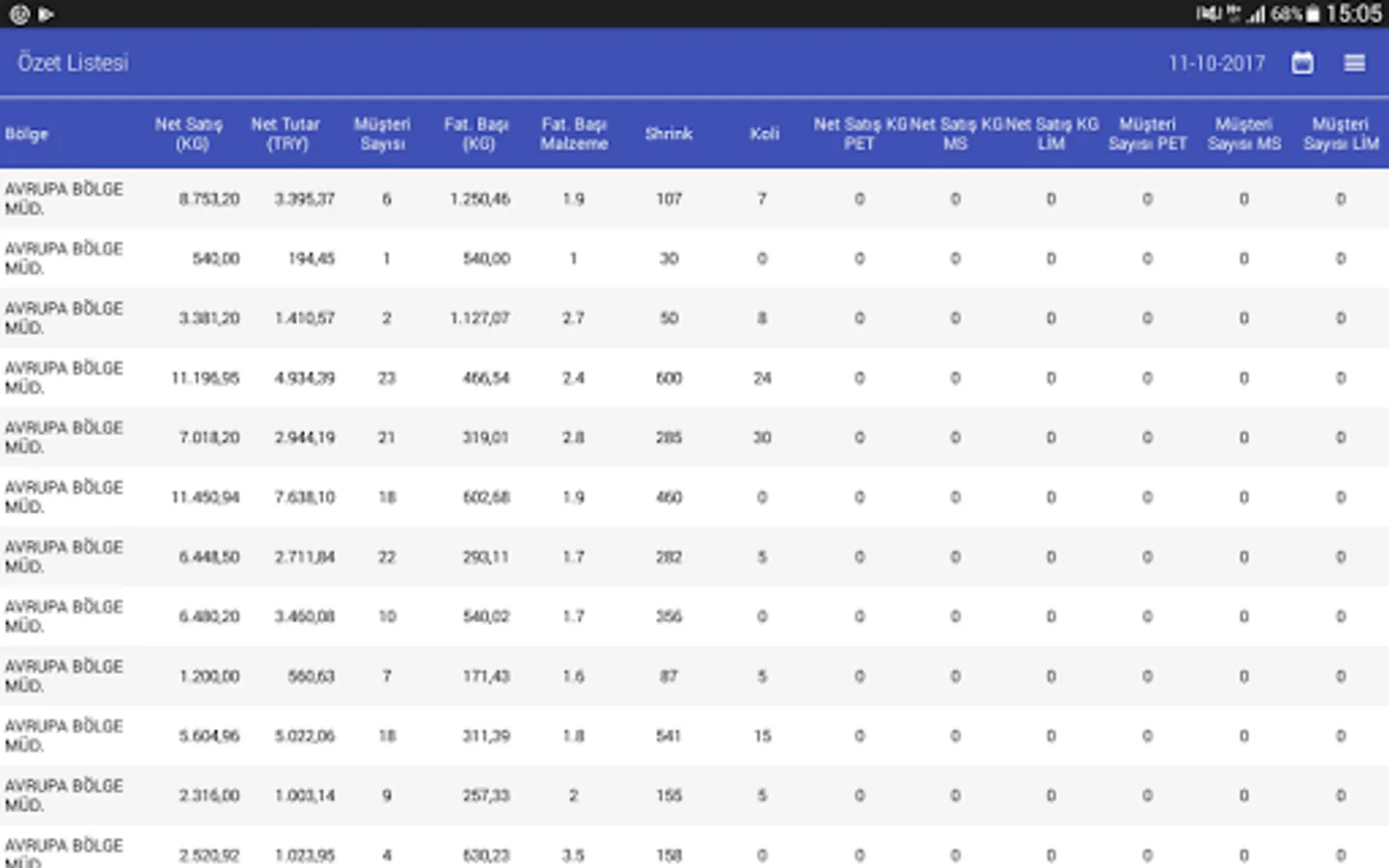Click the net amount value 1.410,57
Image resolution: width=1389 pixels, height=868 pixels.
tap(305, 318)
